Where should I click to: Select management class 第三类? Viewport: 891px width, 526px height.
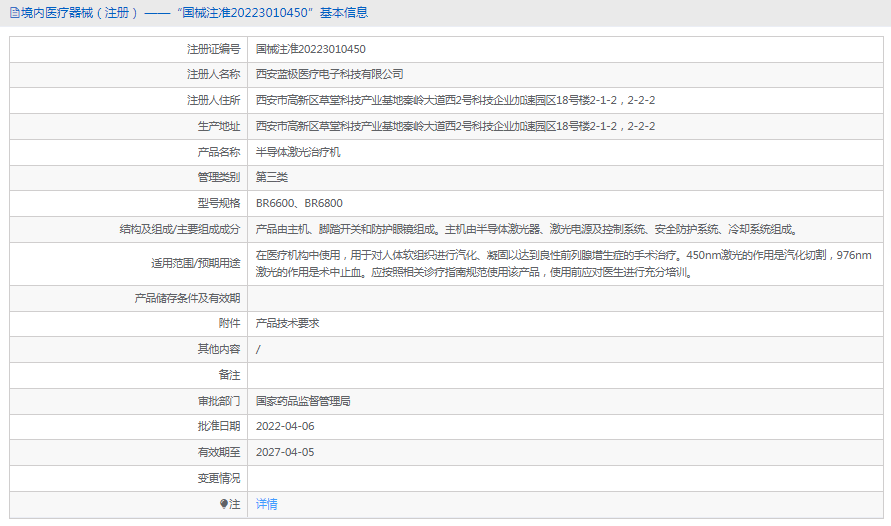point(272,177)
